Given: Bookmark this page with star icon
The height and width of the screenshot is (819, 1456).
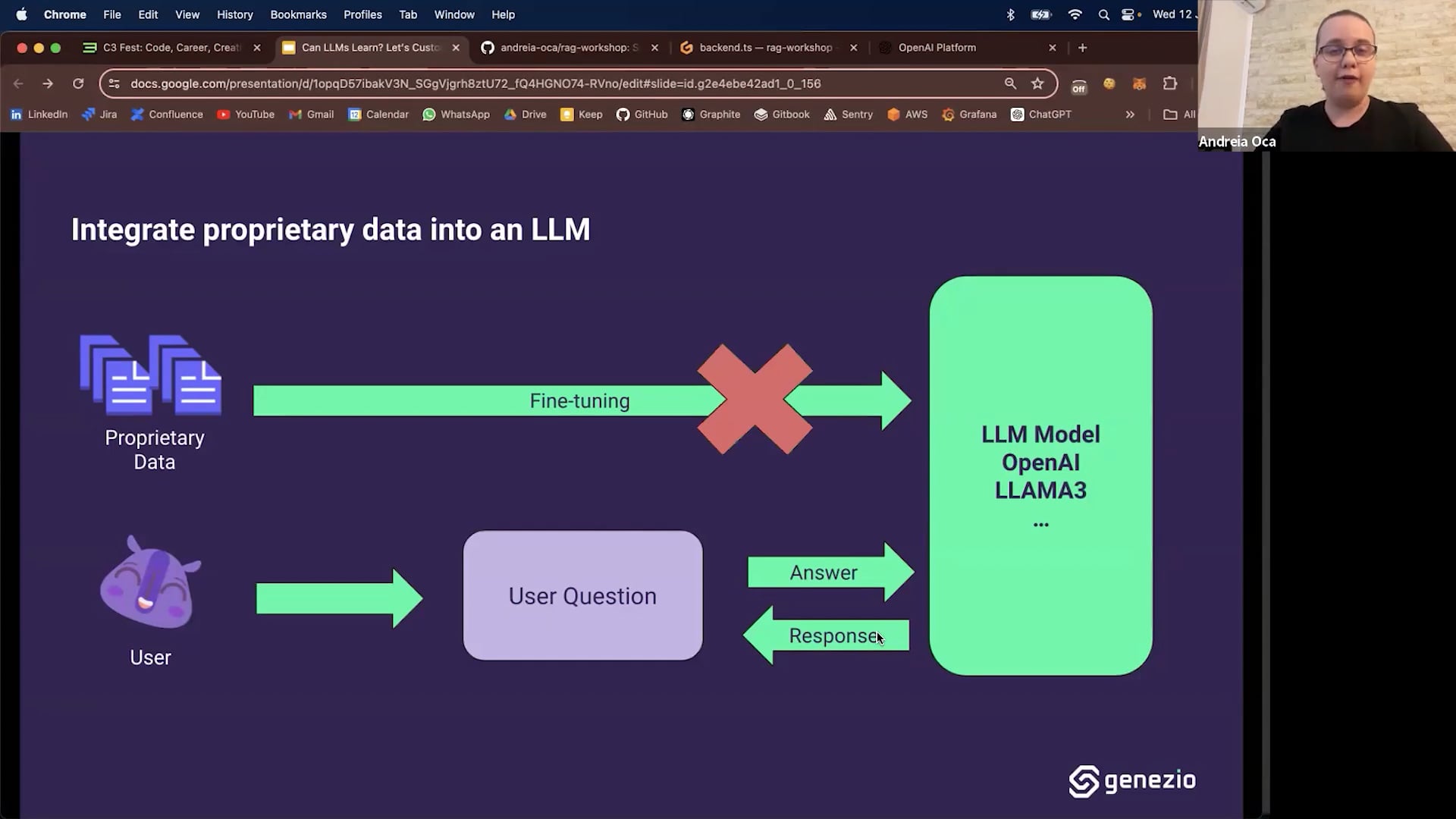Looking at the screenshot, I should pyautogui.click(x=1037, y=83).
